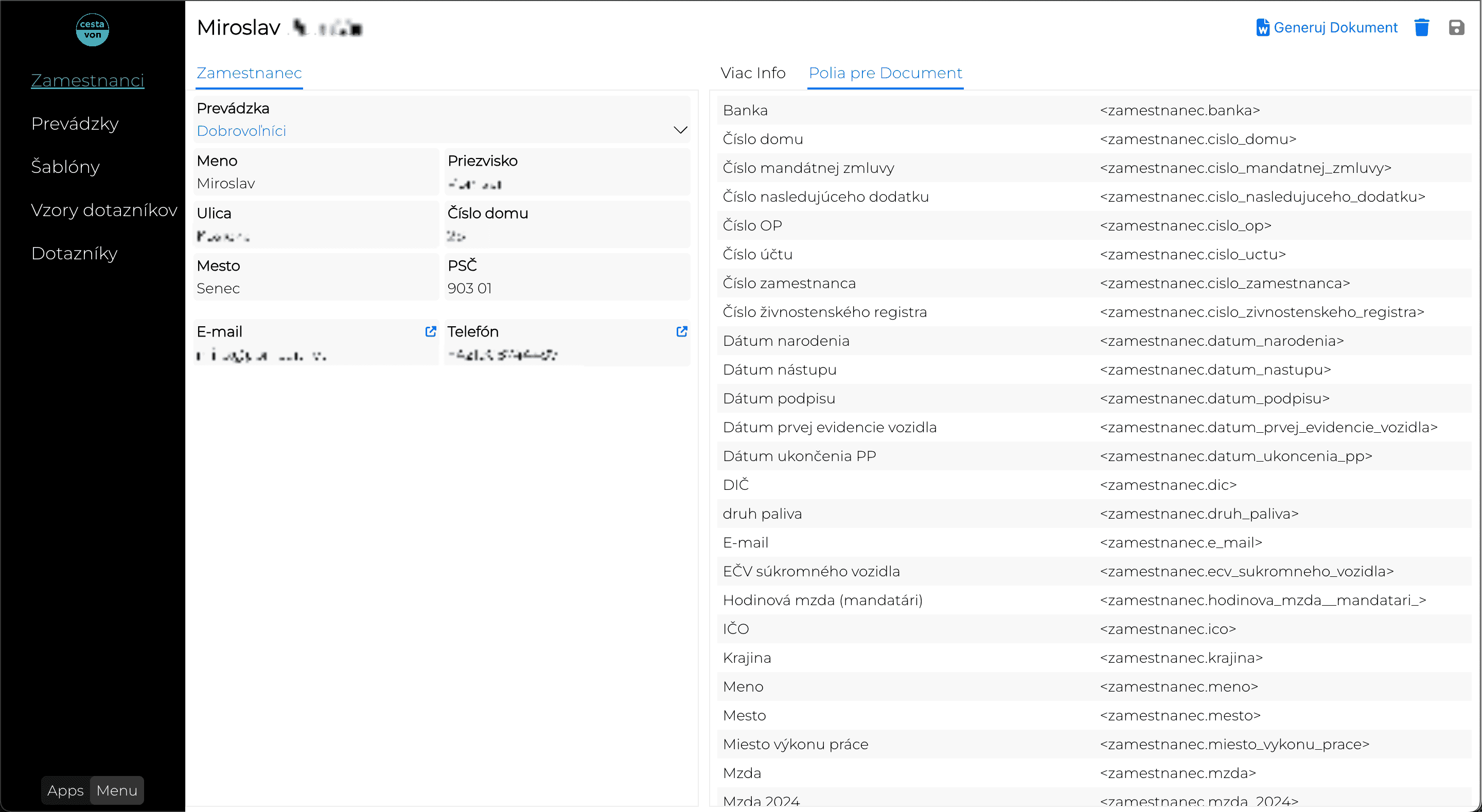Viewport: 1482px width, 812px height.
Task: Open the Telefón external link icon
Action: (x=682, y=331)
